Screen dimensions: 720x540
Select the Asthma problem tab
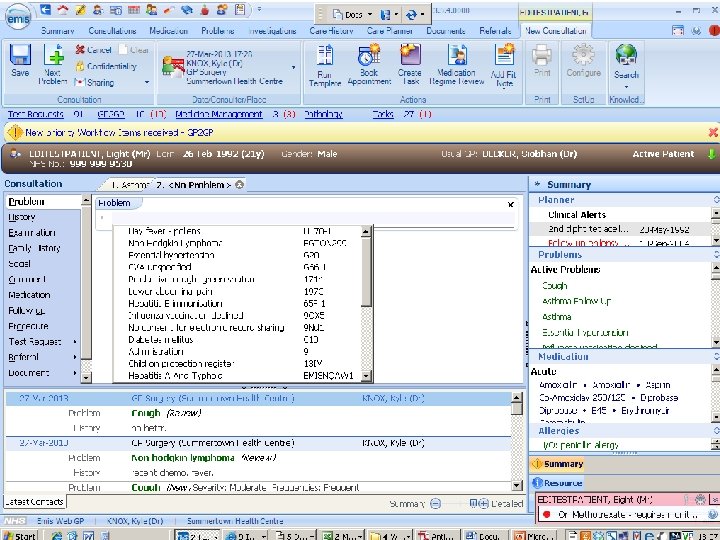point(130,185)
